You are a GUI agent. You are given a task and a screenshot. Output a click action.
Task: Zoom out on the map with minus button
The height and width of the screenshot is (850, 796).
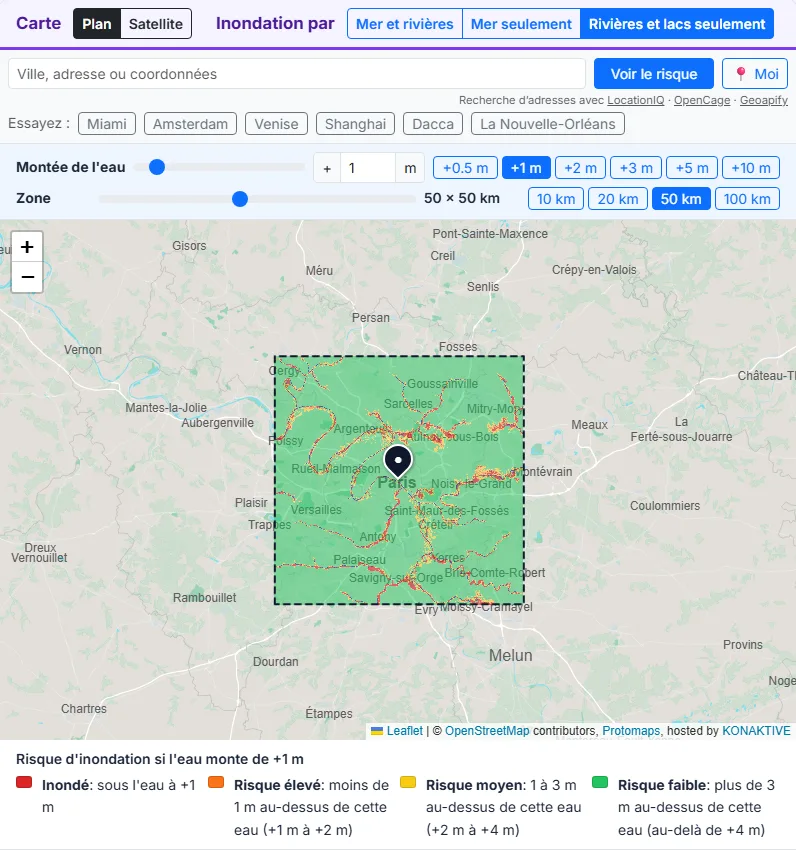[x=27, y=277]
